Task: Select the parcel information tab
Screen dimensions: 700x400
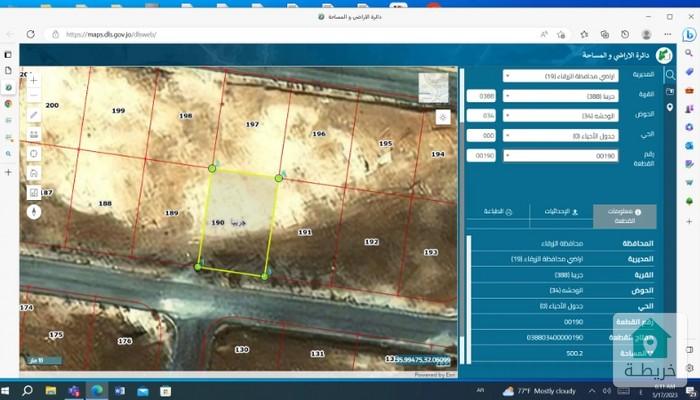Action: 625,213
